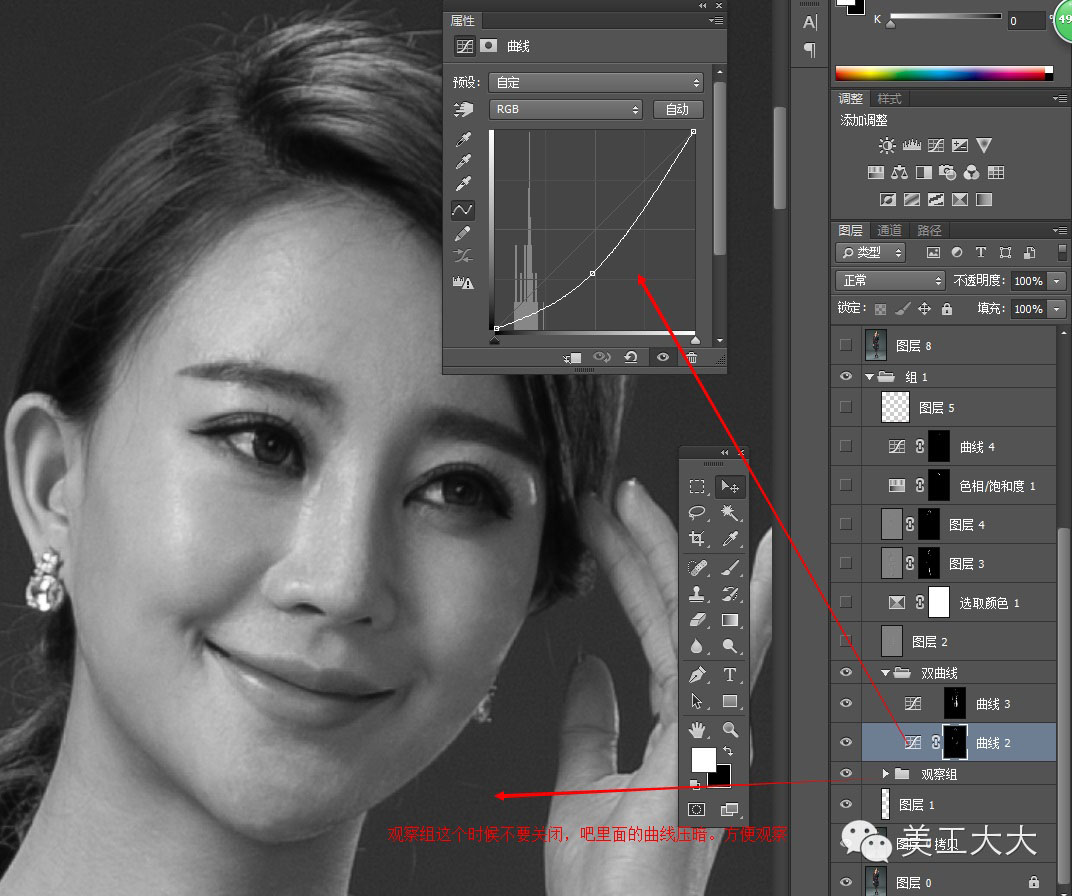Expand the 观察组 folder
Viewport: 1072px width, 896px height.
tap(885, 774)
